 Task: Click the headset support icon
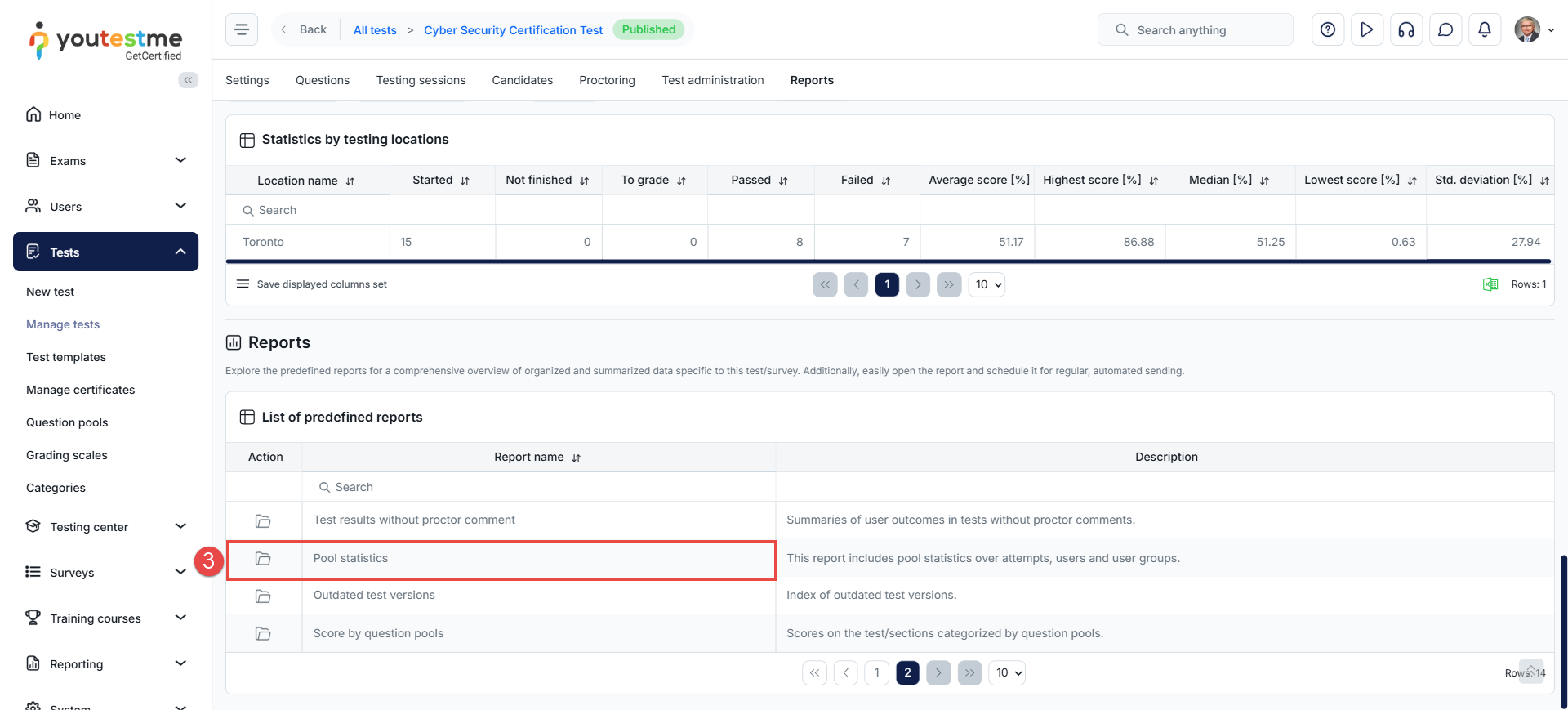coord(1405,30)
